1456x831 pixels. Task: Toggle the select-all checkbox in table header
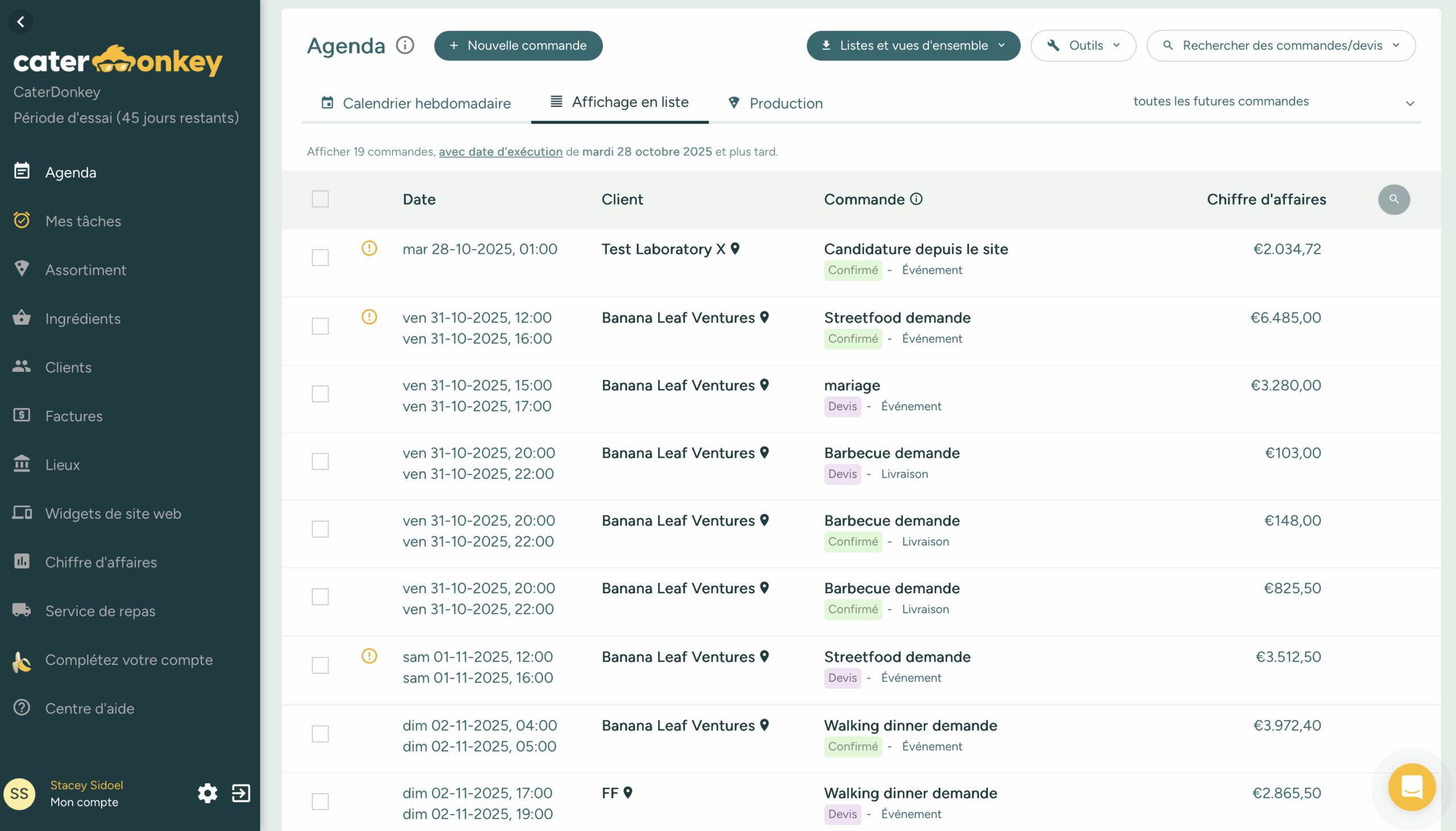[x=320, y=199]
